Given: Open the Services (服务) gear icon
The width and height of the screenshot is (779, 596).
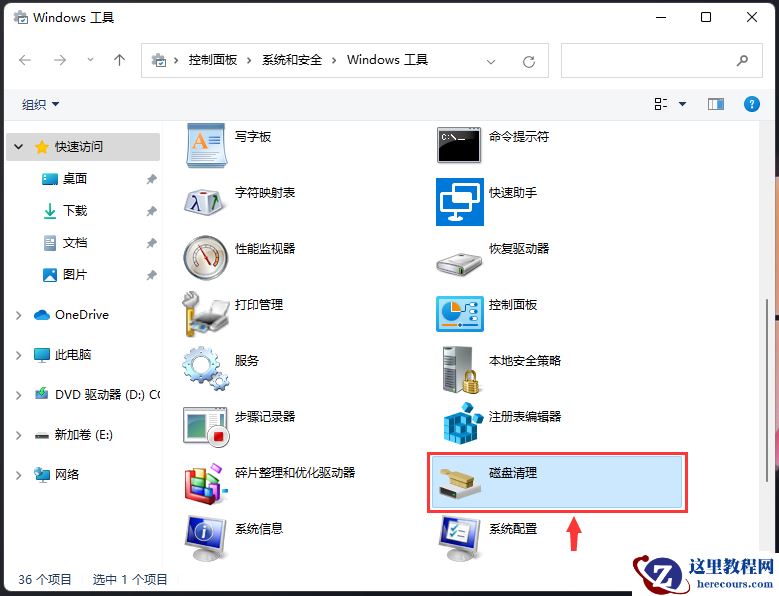Looking at the screenshot, I should click(205, 369).
